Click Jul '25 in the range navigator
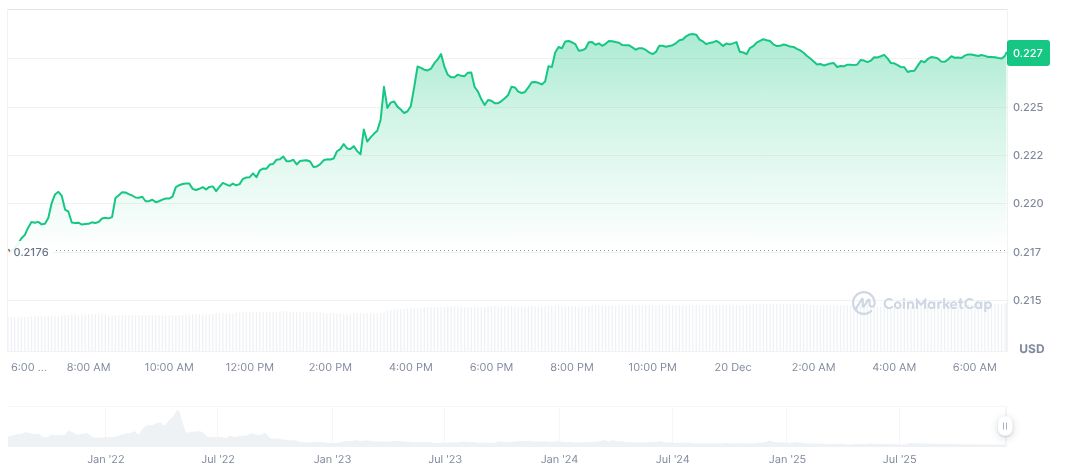The width and height of the screenshot is (1072, 470). [x=900, y=459]
